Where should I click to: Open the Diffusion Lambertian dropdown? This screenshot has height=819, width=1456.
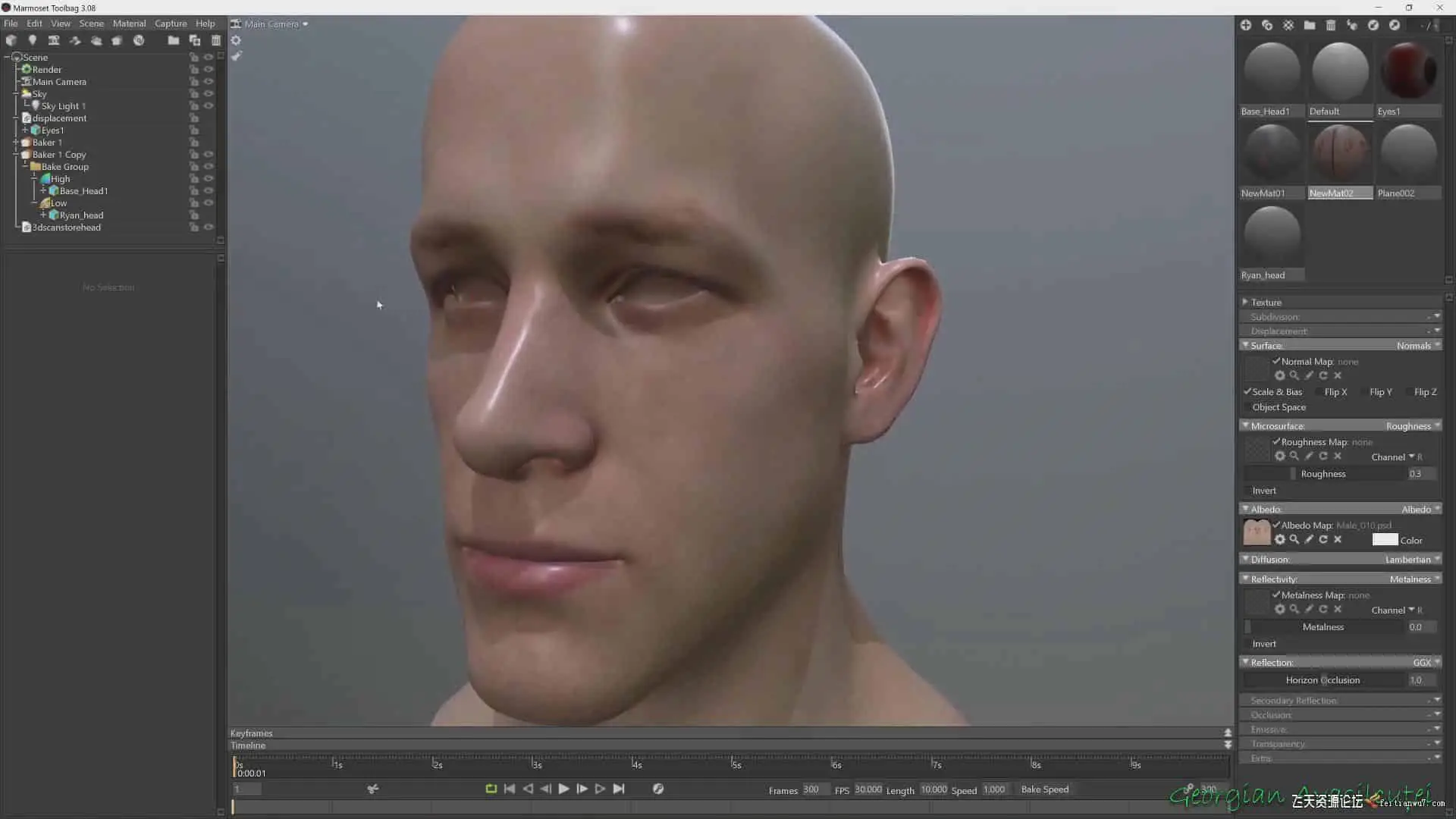pyautogui.click(x=1412, y=560)
